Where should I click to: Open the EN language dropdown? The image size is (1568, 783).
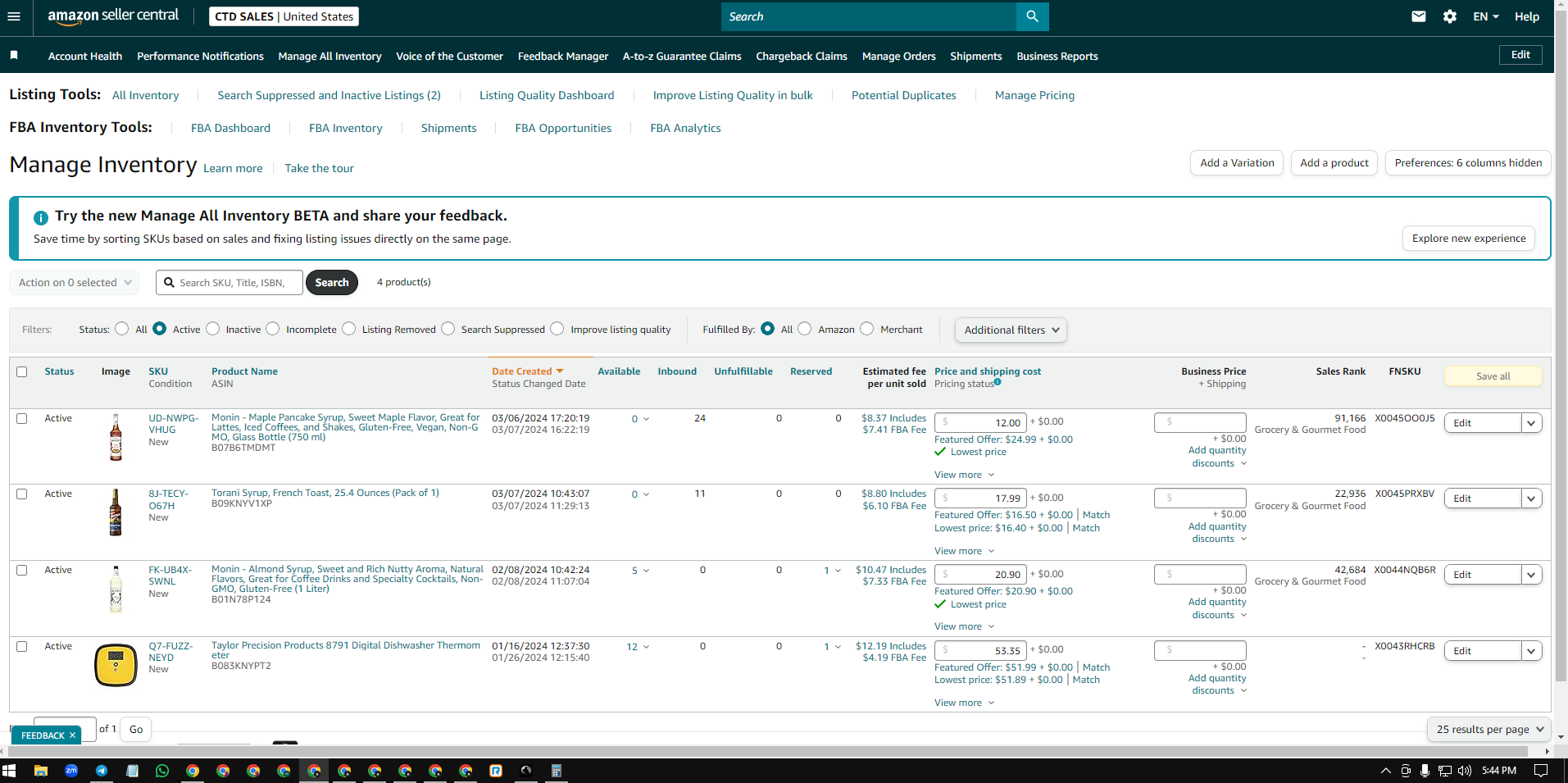point(1486,16)
